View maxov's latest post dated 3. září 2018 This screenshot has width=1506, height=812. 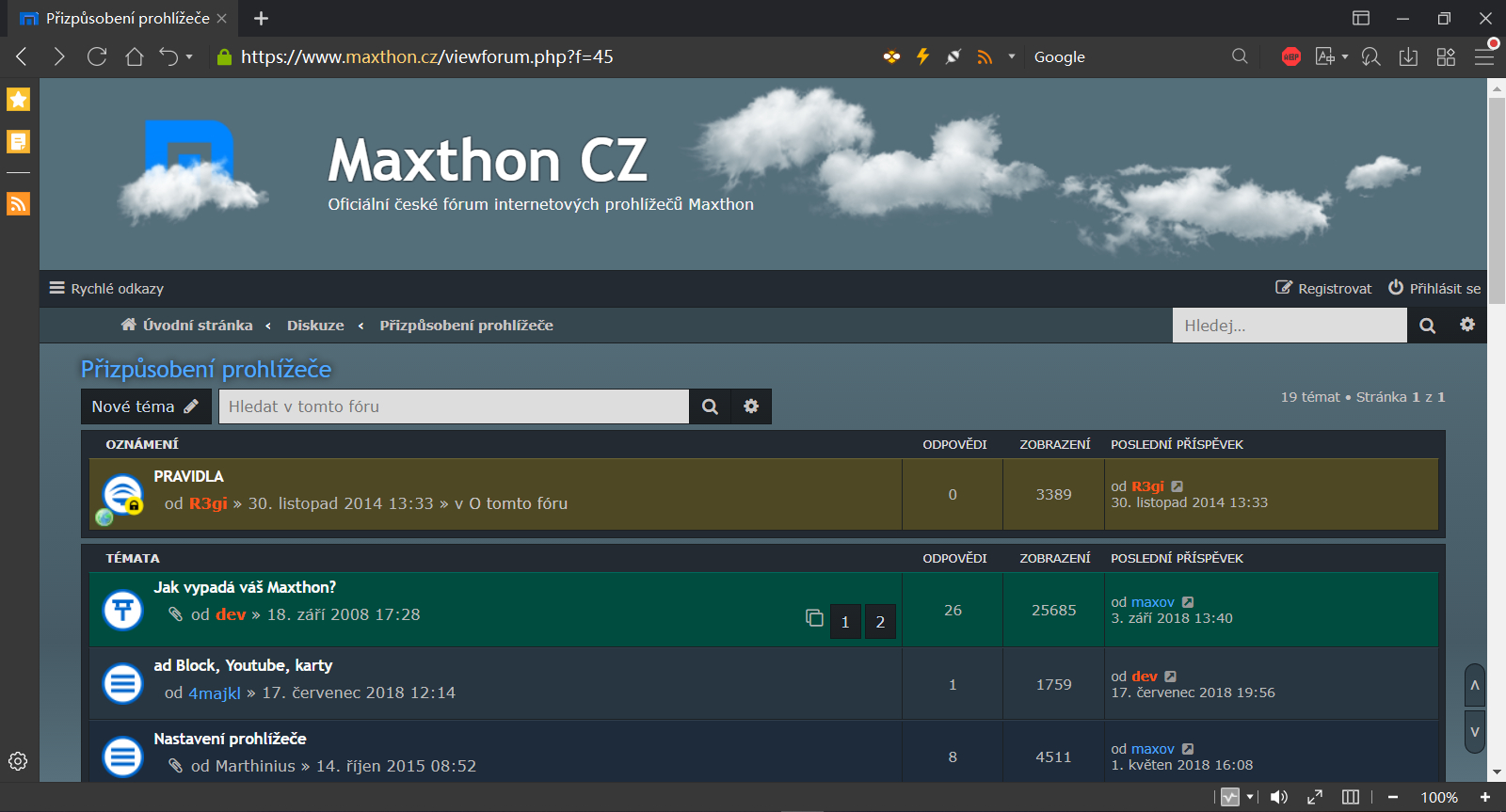[x=1188, y=602]
